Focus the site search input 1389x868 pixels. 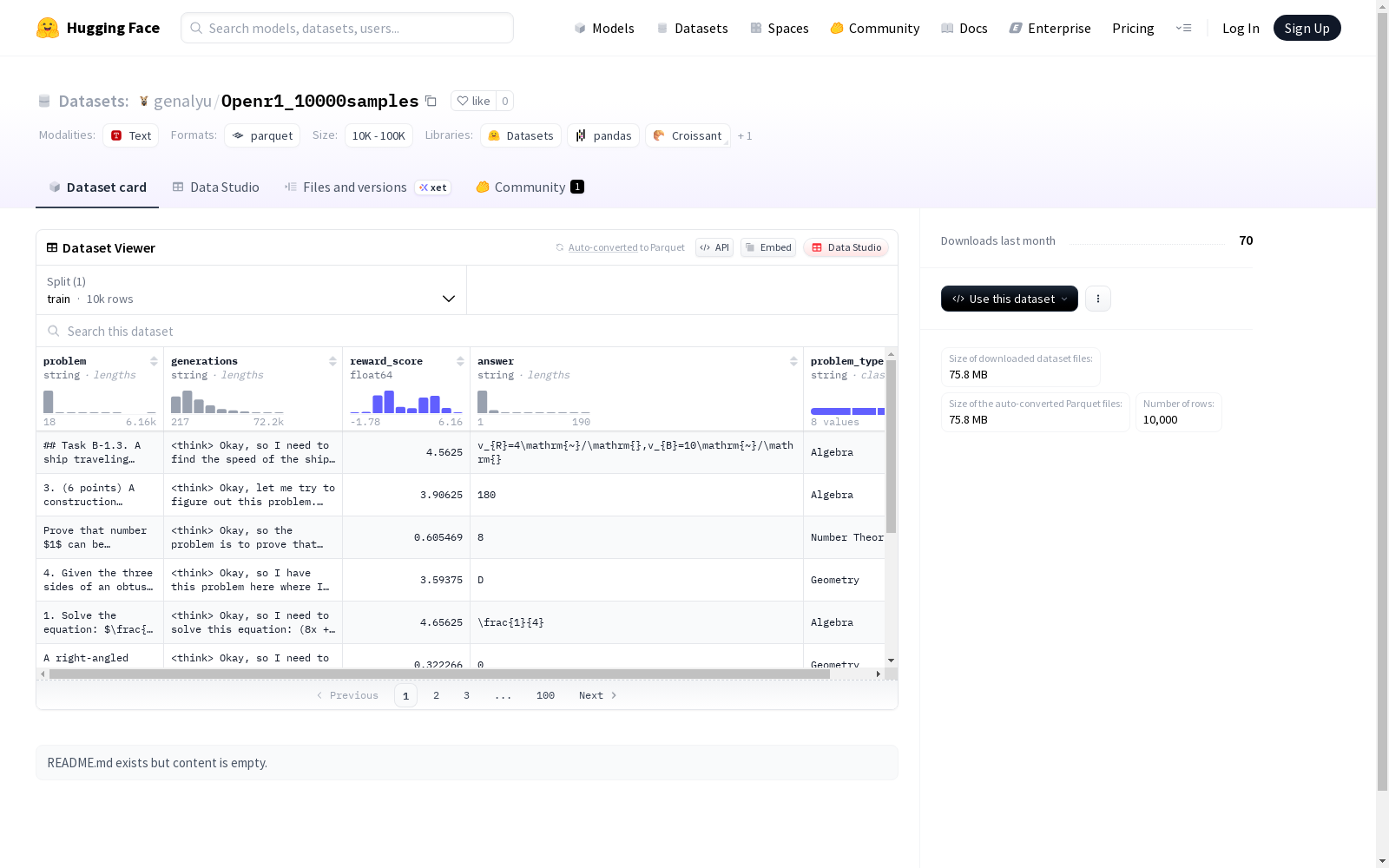(347, 28)
